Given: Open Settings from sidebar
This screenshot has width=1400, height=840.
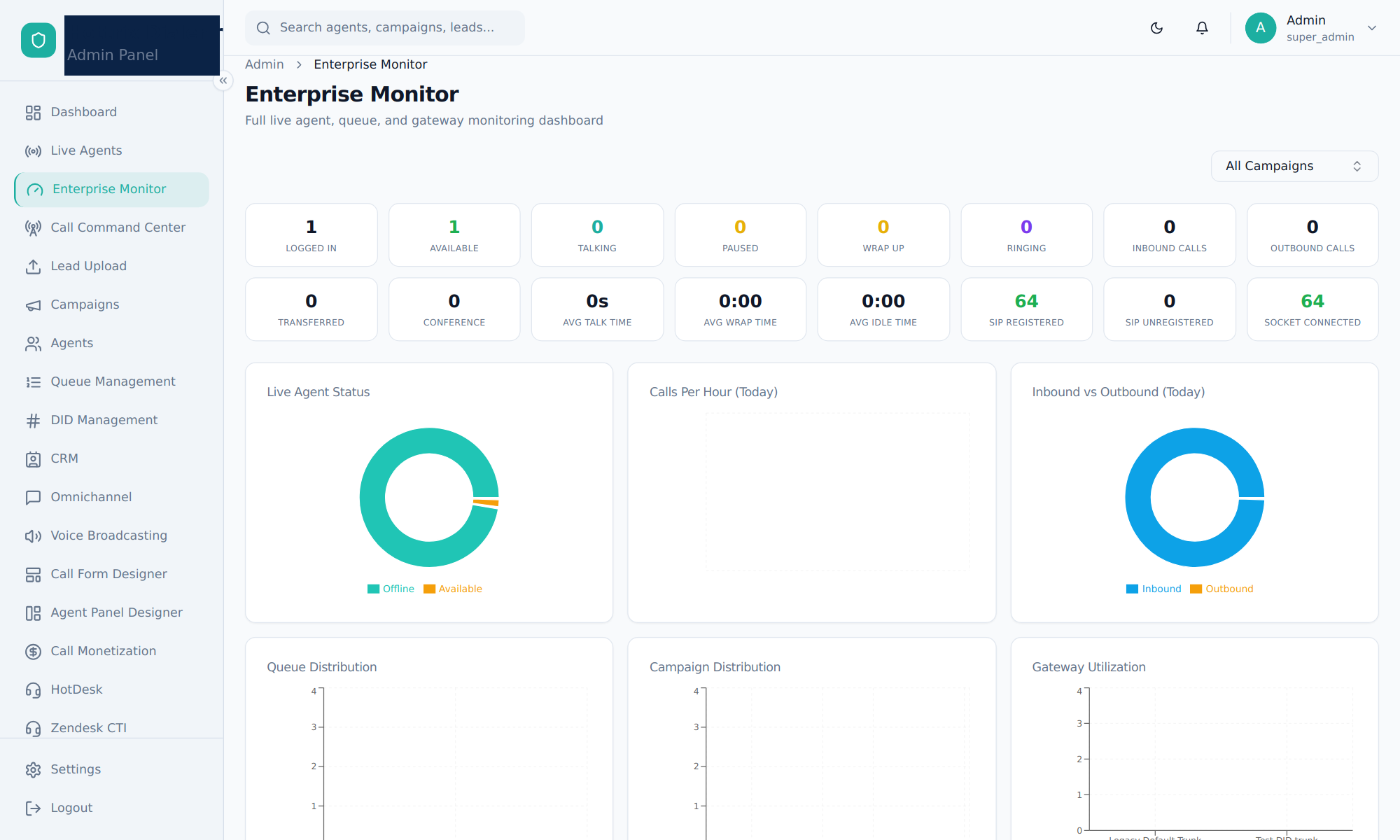Looking at the screenshot, I should [x=111, y=769].
